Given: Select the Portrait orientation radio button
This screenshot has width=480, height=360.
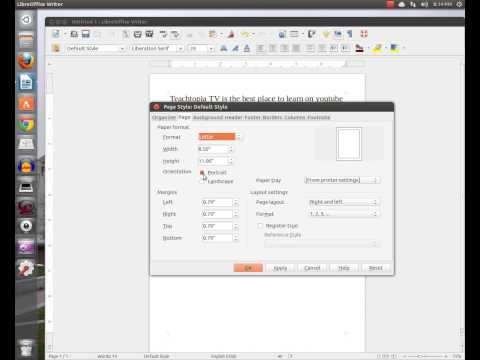Looking at the screenshot, I should (x=202, y=172).
